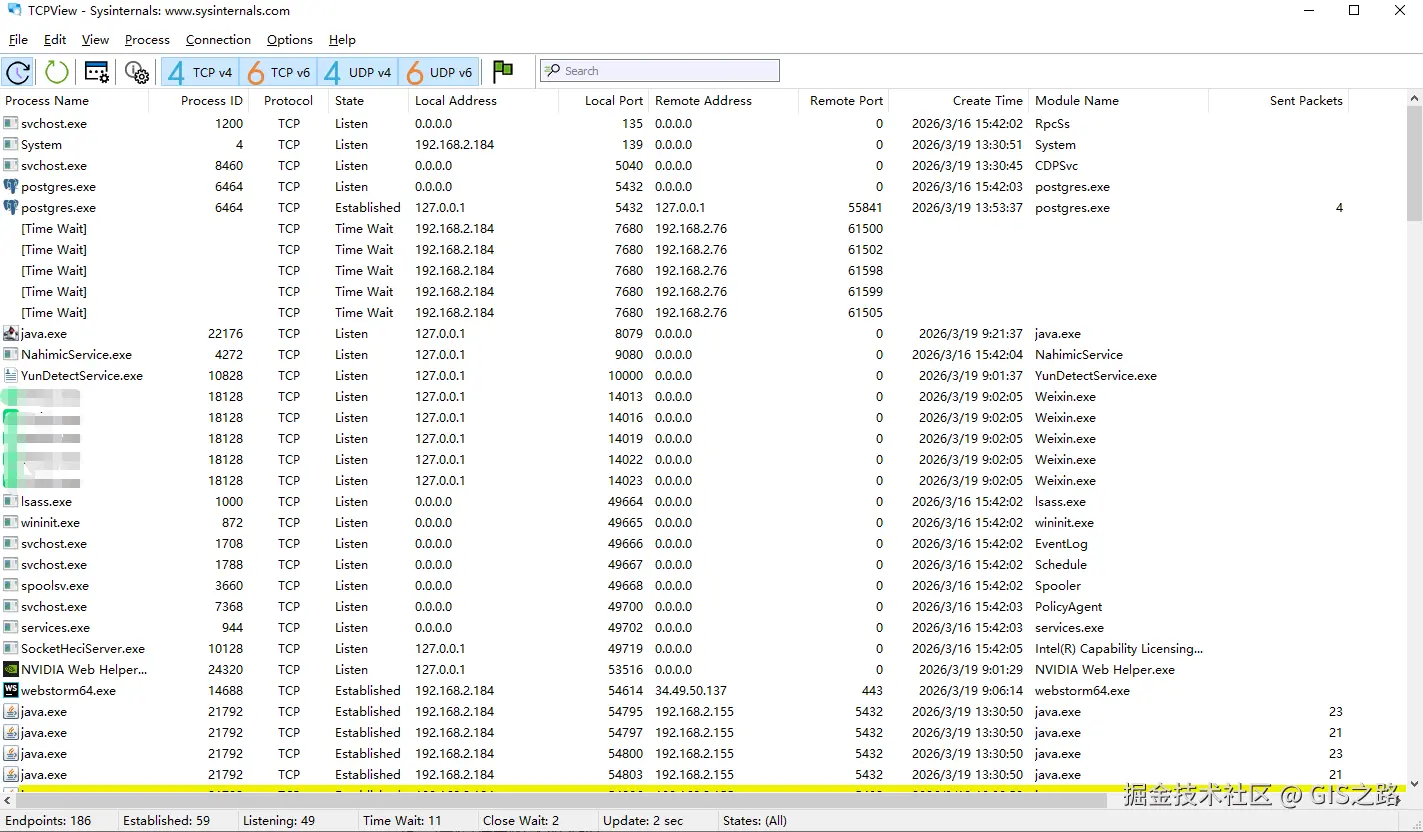Image resolution: width=1423 pixels, height=832 pixels.
Task: Toggle the UDP v6 filter
Action: click(439, 72)
